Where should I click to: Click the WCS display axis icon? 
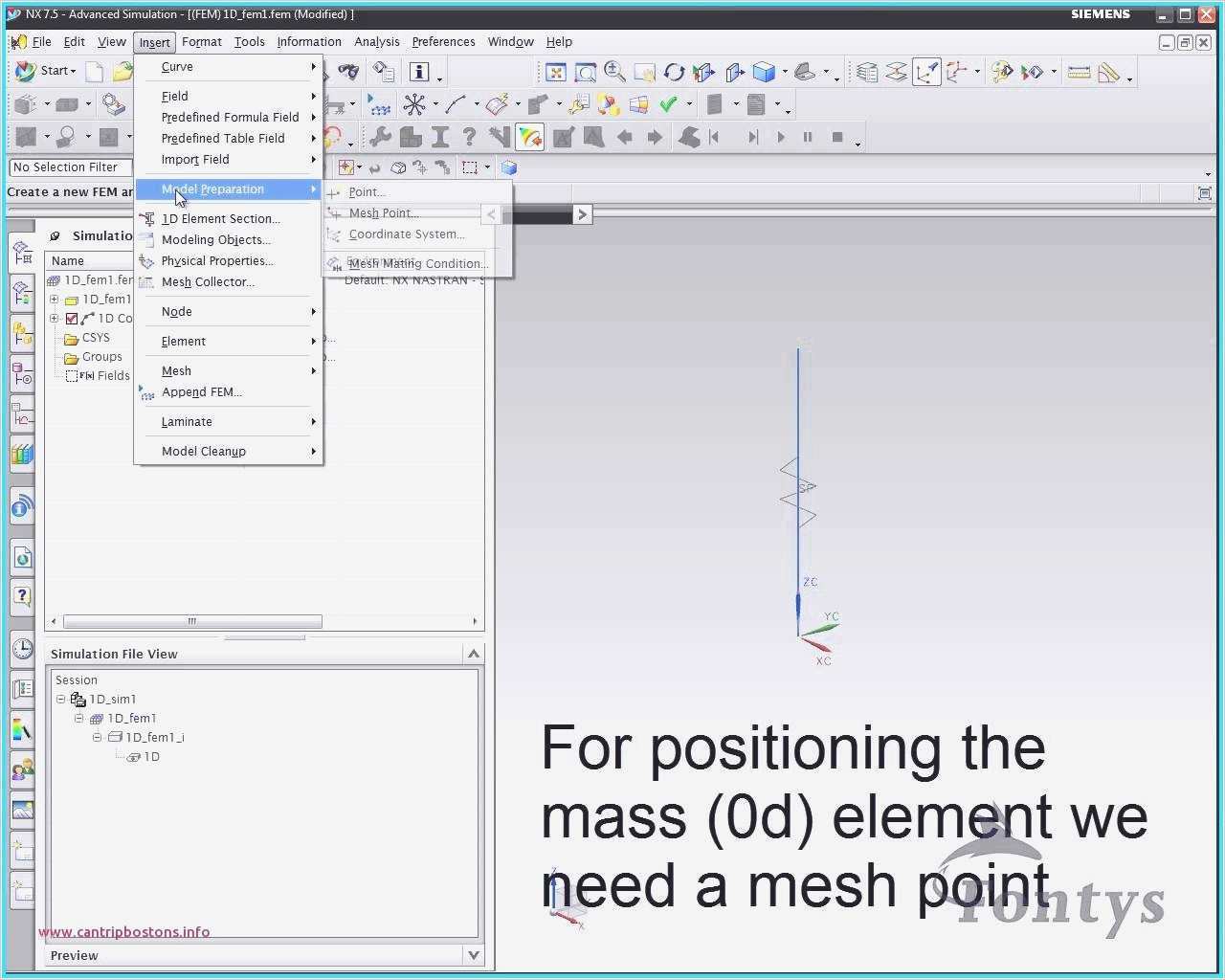click(925, 72)
